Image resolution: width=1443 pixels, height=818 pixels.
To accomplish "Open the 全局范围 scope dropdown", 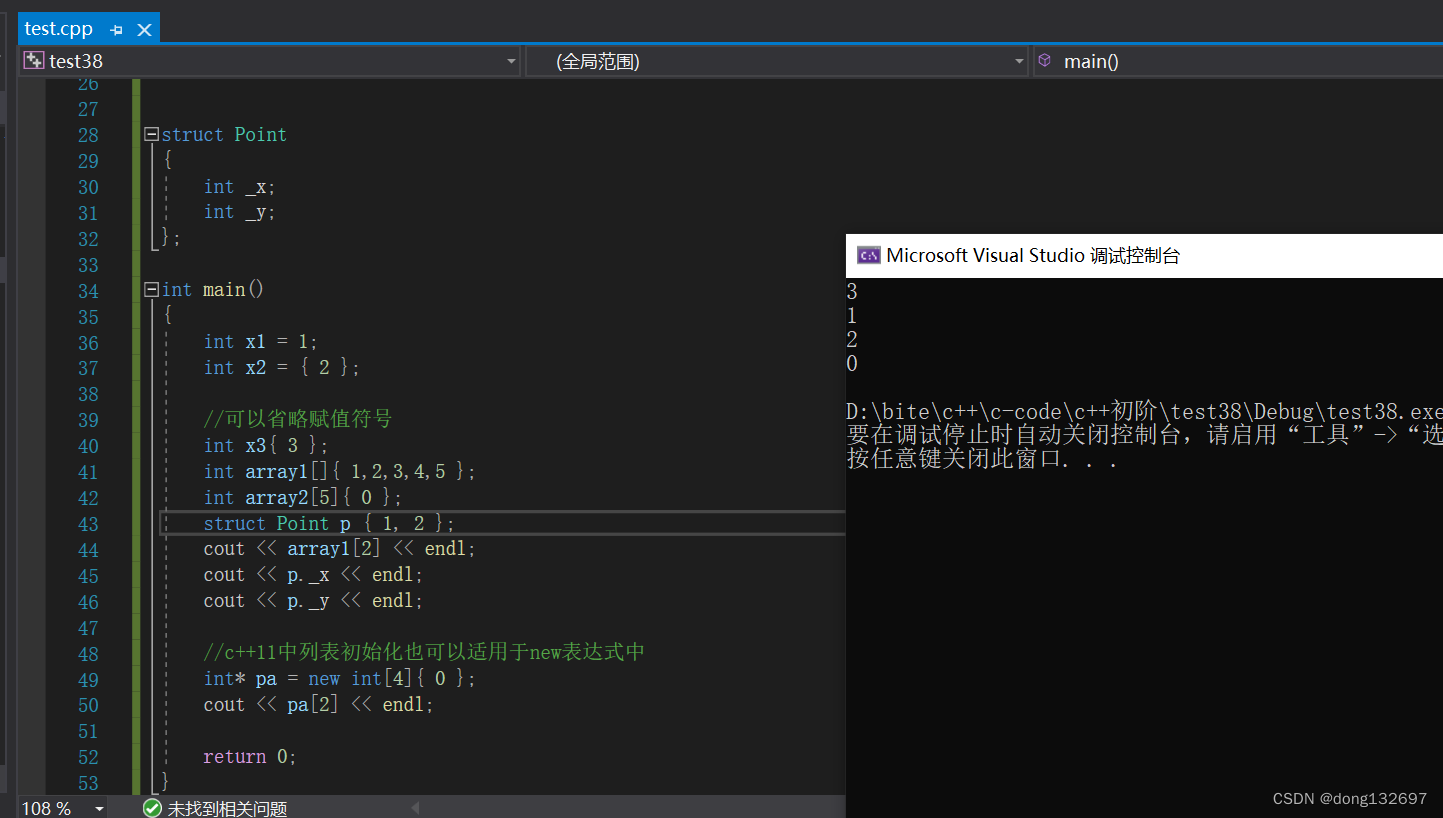I will click(x=1019, y=61).
